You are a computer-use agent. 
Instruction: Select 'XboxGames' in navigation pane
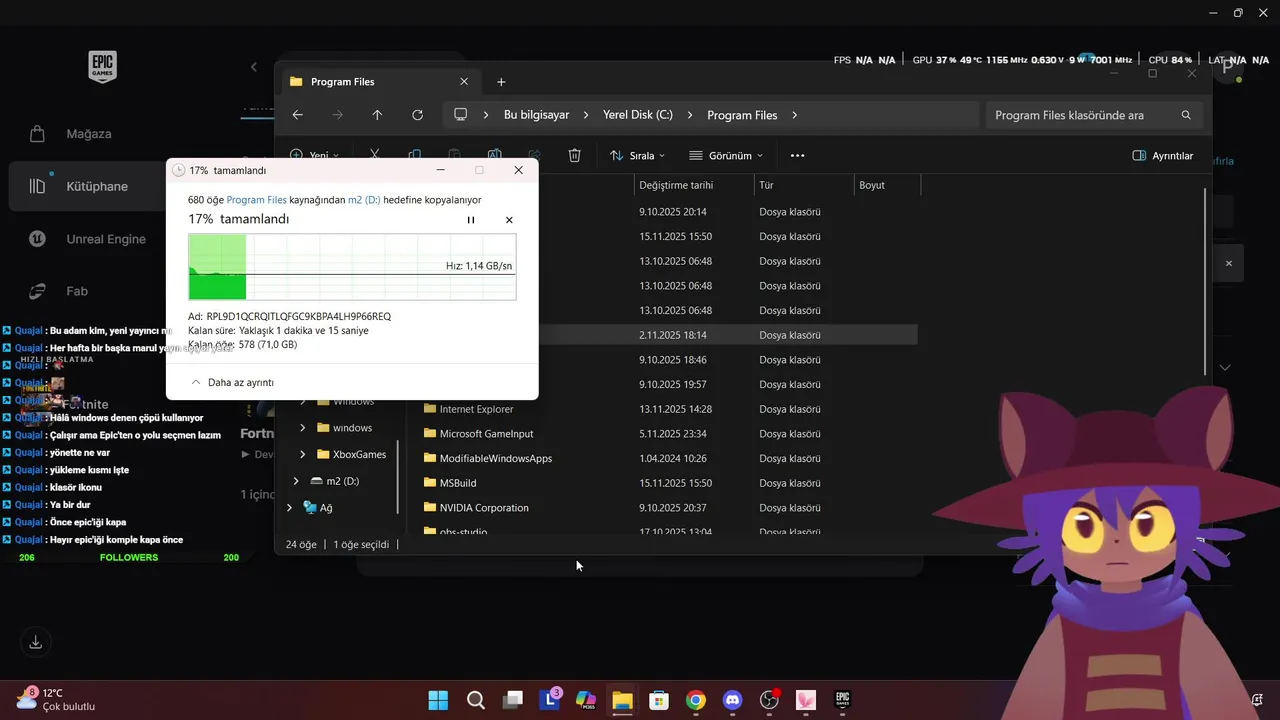point(359,454)
